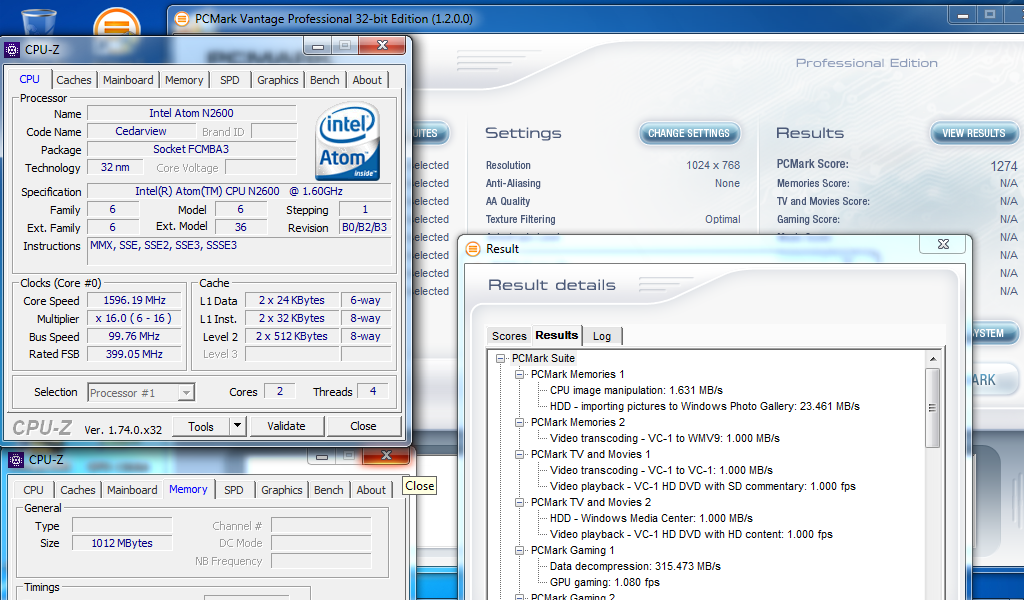This screenshot has width=1024, height=600.
Task: Select Mainboard tab in lower CPU-Z window
Action: tap(132, 490)
